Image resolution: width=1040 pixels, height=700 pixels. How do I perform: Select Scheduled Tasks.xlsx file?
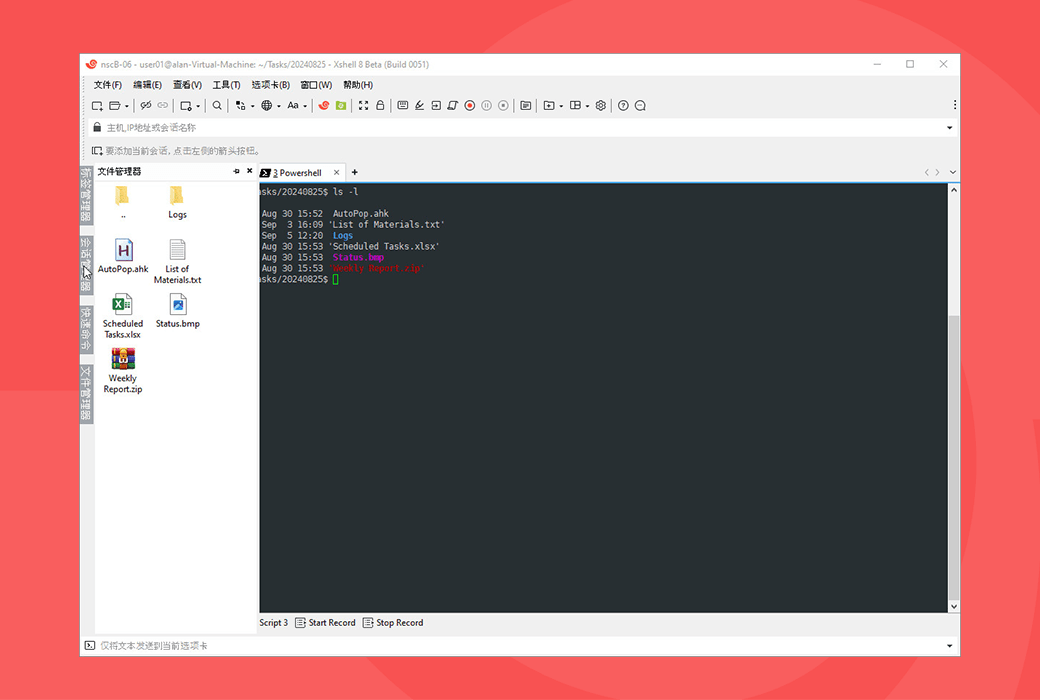click(123, 316)
